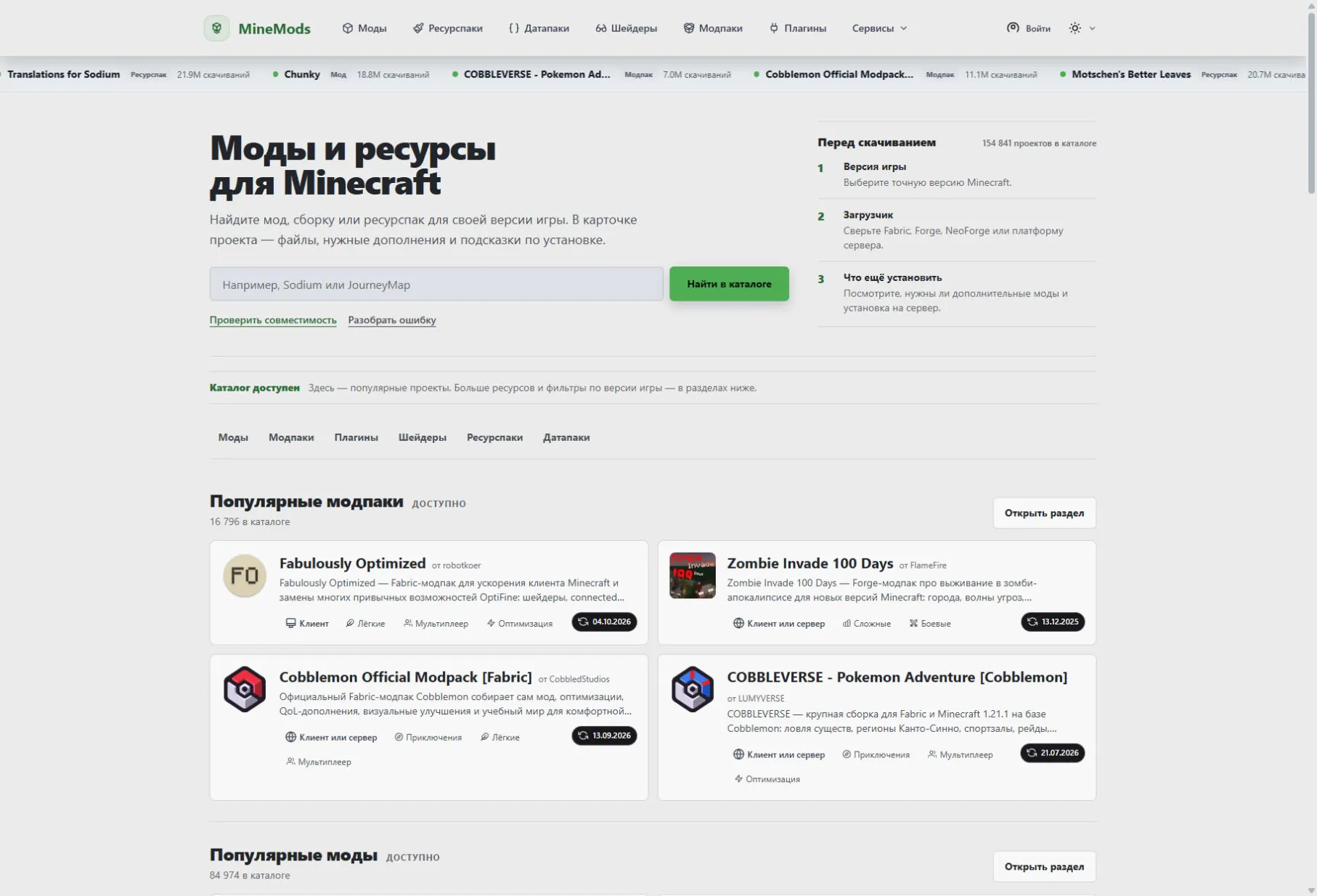
Task: Switch to the Моды category tab
Action: [233, 437]
